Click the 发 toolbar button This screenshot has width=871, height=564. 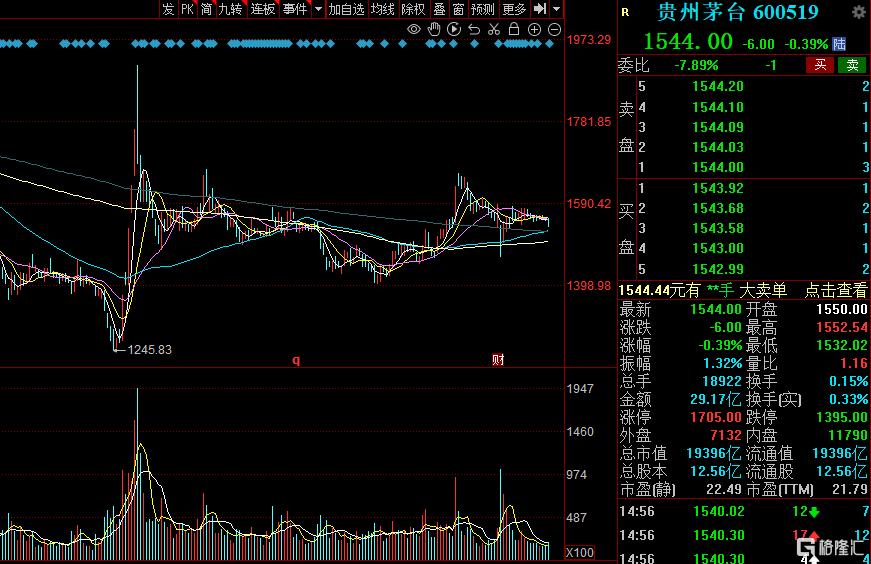tap(168, 9)
